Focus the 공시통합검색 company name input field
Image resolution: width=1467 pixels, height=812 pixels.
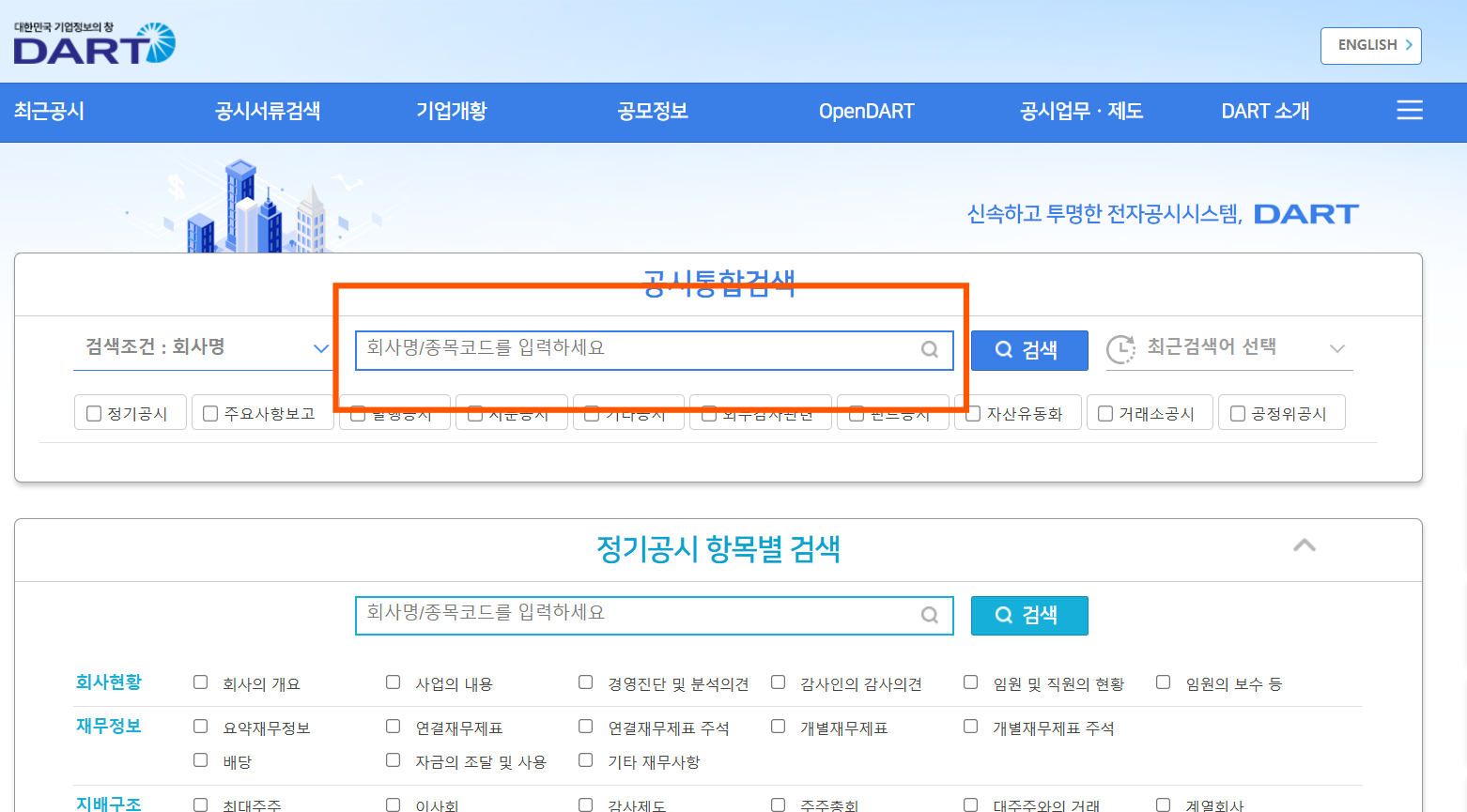[x=655, y=350]
